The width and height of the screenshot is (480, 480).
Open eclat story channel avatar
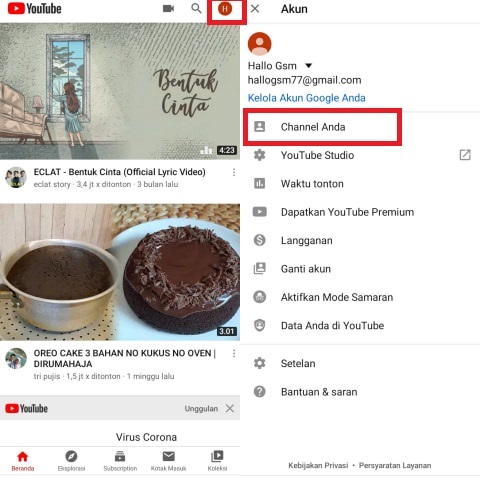point(16,177)
